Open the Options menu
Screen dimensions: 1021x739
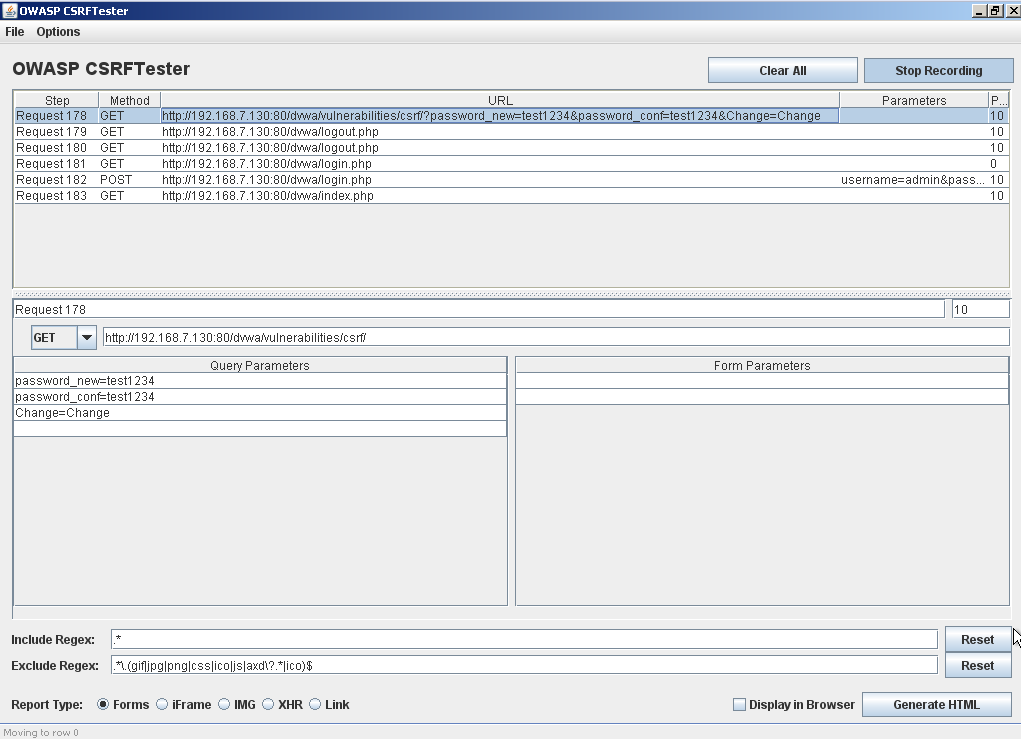click(58, 32)
